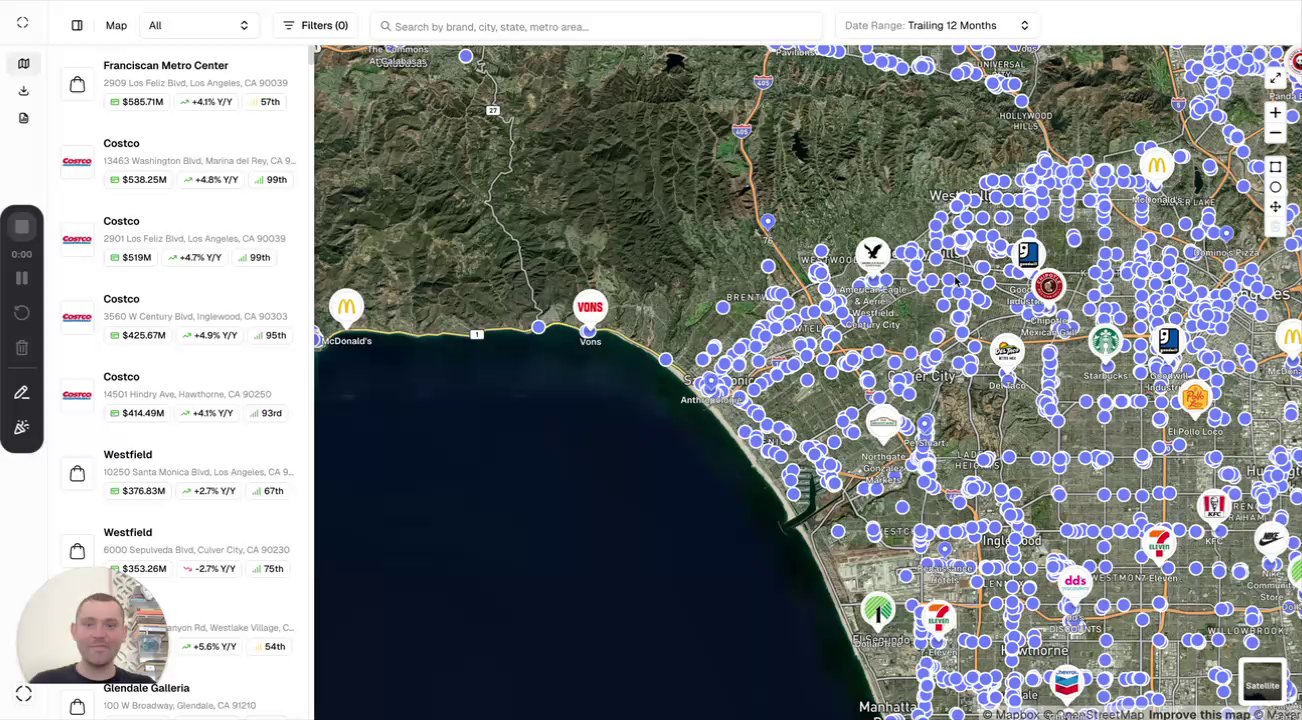This screenshot has width=1302, height=720.
Task: Select the circle draw tool on map
Action: (x=1275, y=187)
